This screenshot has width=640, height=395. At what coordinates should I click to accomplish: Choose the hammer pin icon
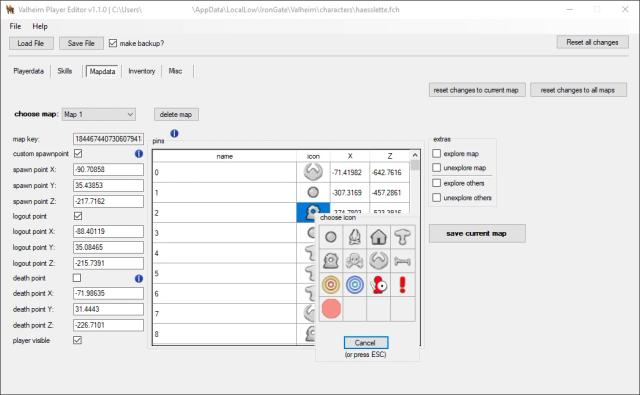click(x=402, y=237)
